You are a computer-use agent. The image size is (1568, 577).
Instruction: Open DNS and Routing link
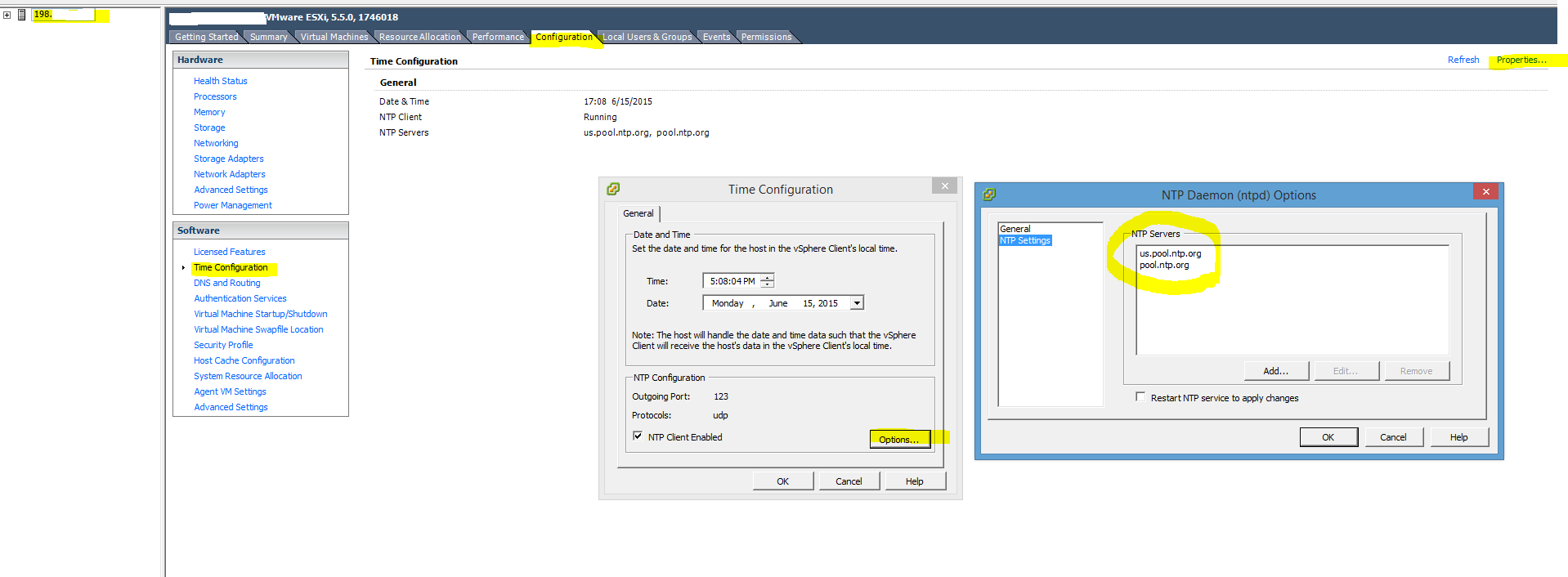(x=226, y=283)
